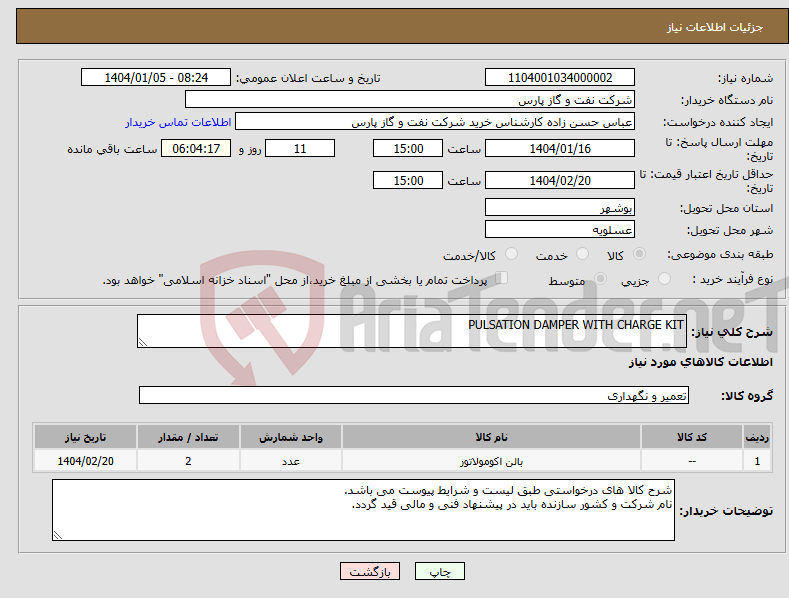Click the response deadline time field beside 1404/01/16

click(x=408, y=148)
